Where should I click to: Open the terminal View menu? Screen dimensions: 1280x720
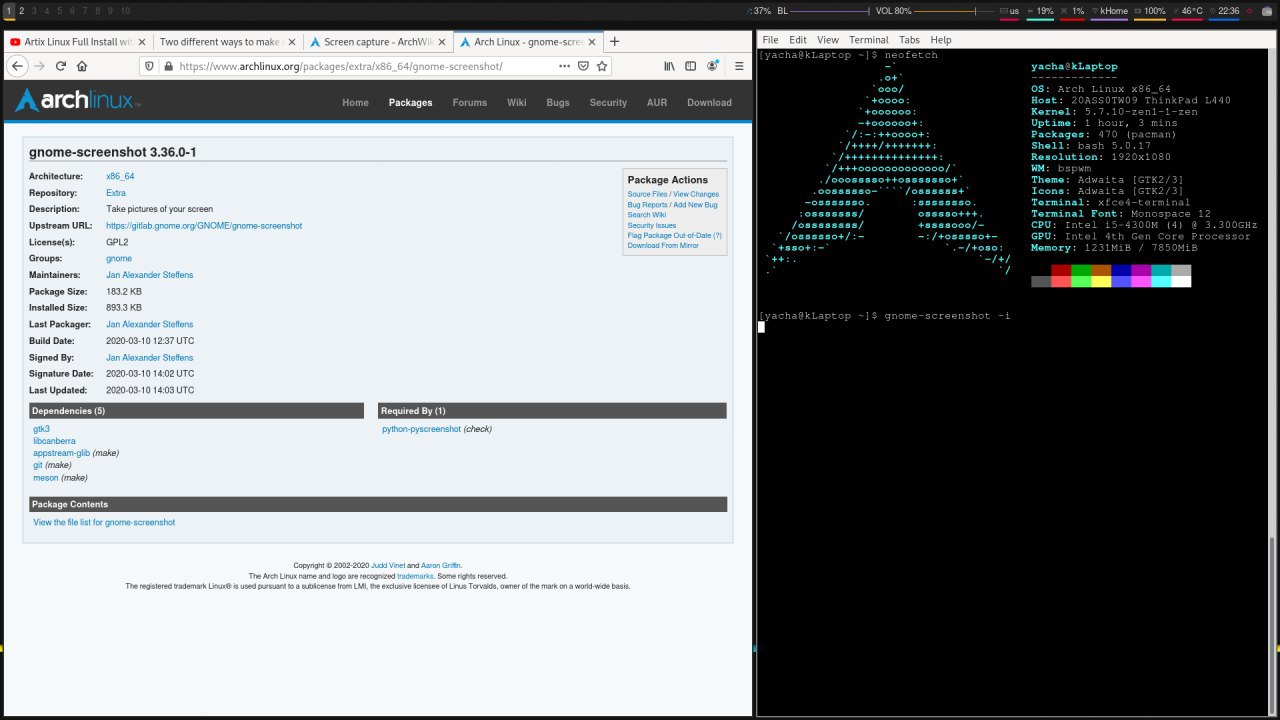pos(827,40)
